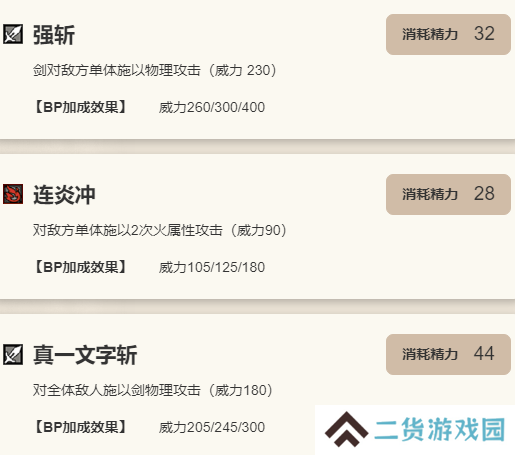
Task: Select the 连炎冲 skill title
Action: (x=64, y=195)
